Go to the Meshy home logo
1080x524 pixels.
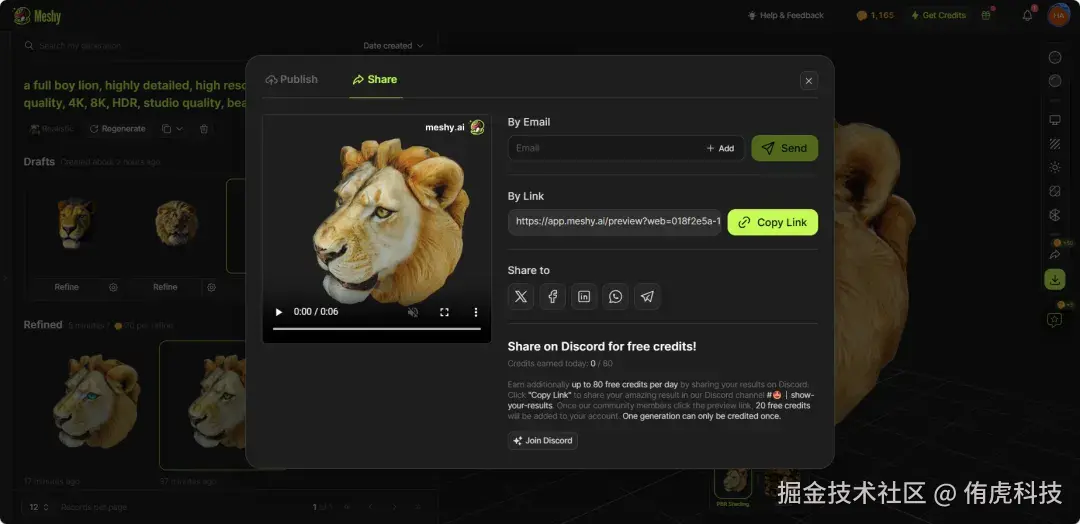37,16
